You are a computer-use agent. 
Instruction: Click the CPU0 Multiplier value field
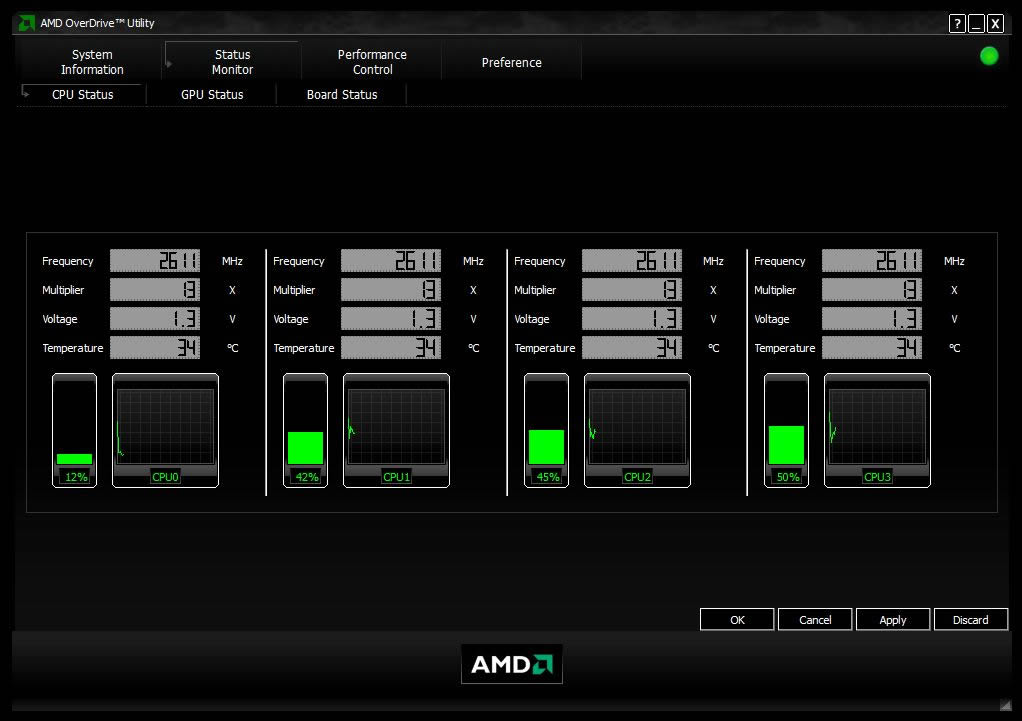(x=155, y=289)
